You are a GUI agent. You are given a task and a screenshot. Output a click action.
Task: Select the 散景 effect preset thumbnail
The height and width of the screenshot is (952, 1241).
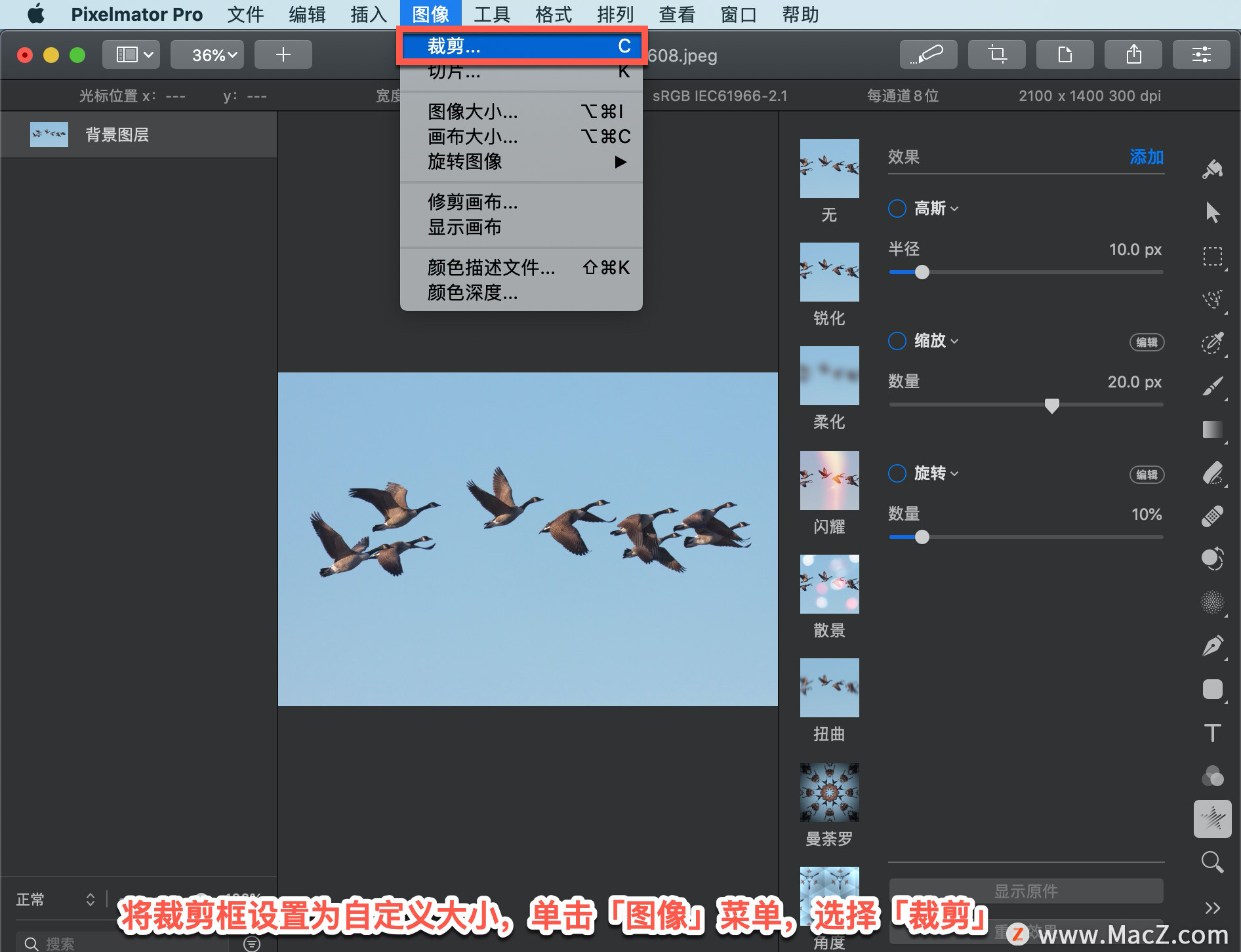(829, 584)
